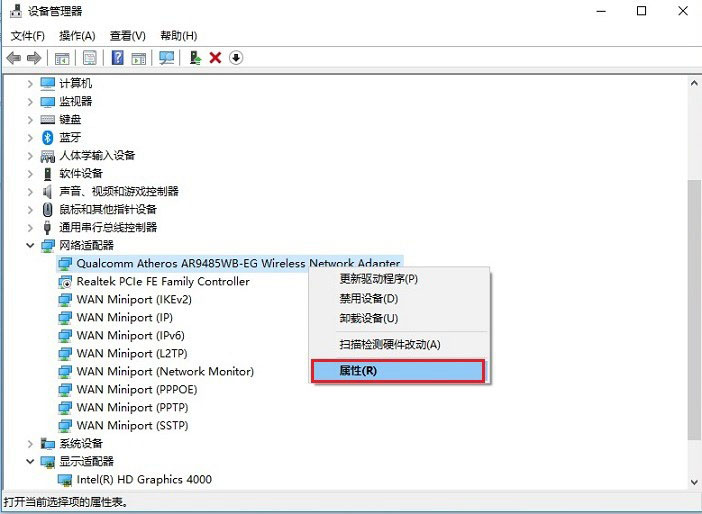This screenshot has width=702, height=514.
Task: Open the 操作(A) menu
Action: click(x=77, y=36)
